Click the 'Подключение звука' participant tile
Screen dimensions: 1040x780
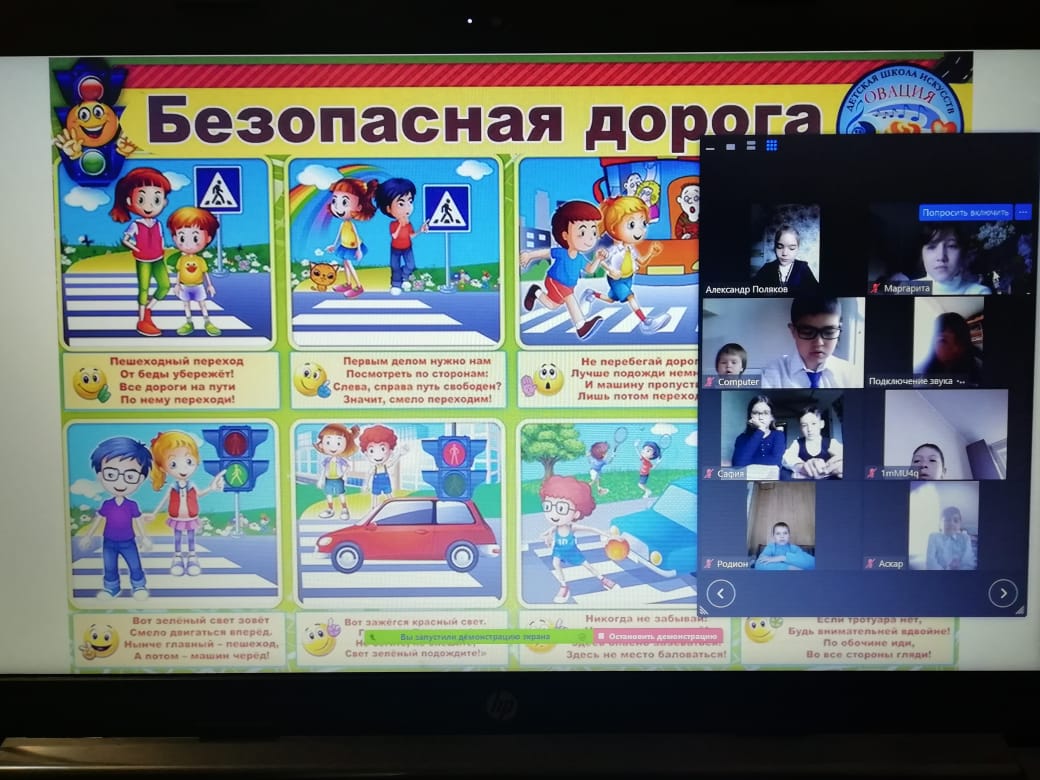click(x=946, y=342)
